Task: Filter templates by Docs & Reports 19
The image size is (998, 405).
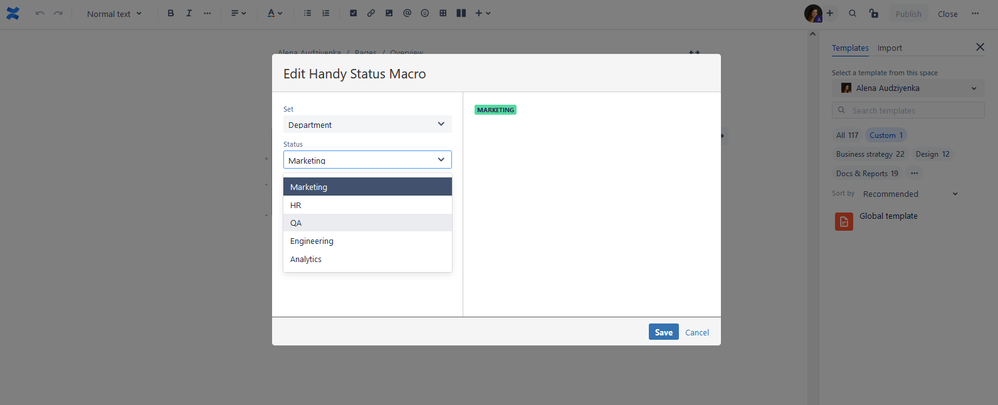Action: pos(867,173)
